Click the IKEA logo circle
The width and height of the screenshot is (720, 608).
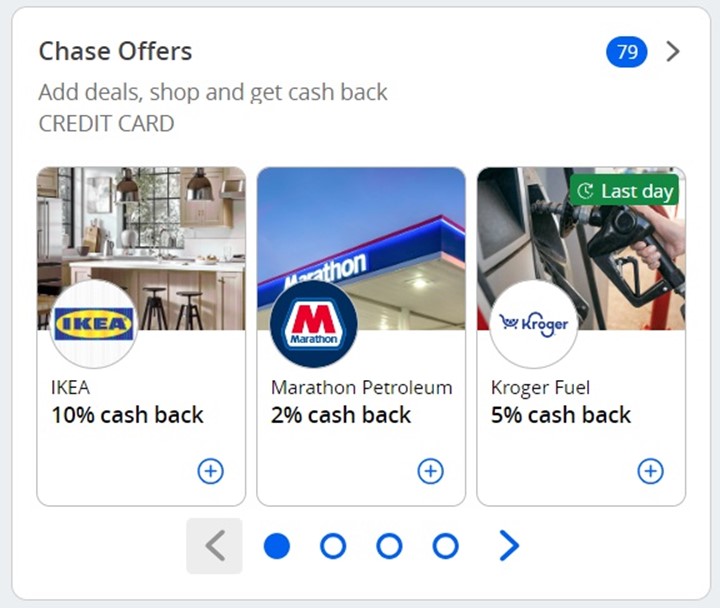[94, 324]
